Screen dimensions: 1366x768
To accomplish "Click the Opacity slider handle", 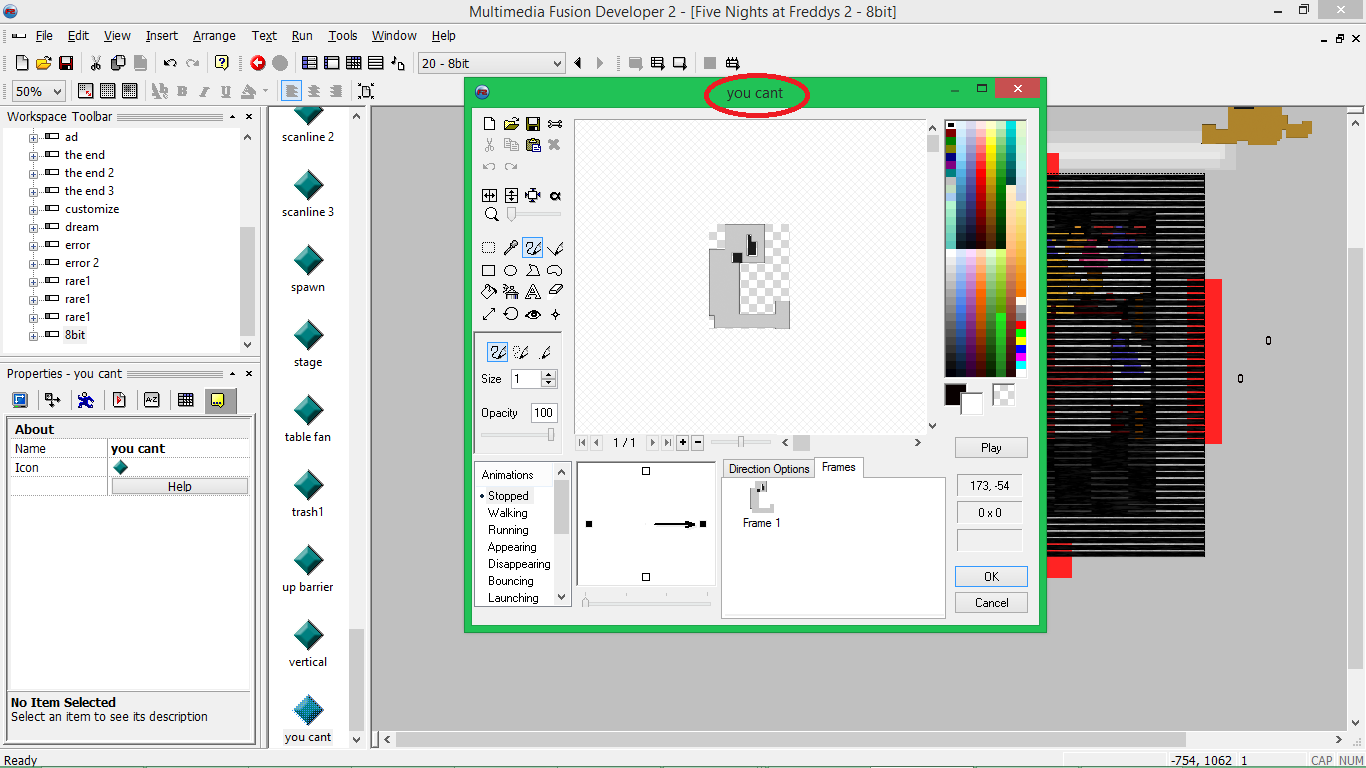I will (550, 434).
